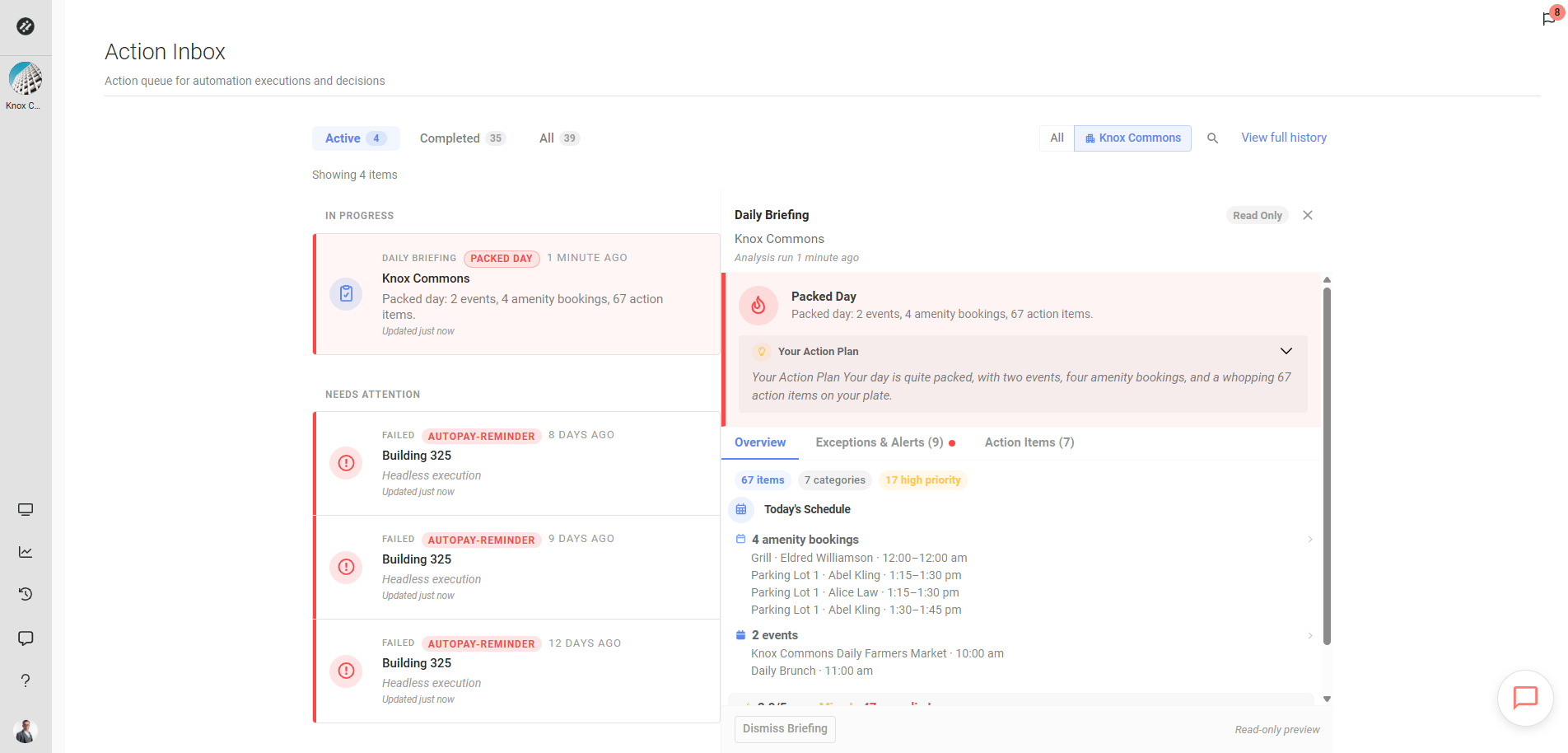This screenshot has height=753, width=1568.
Task: Switch to the All 39 tab
Action: coord(559,138)
